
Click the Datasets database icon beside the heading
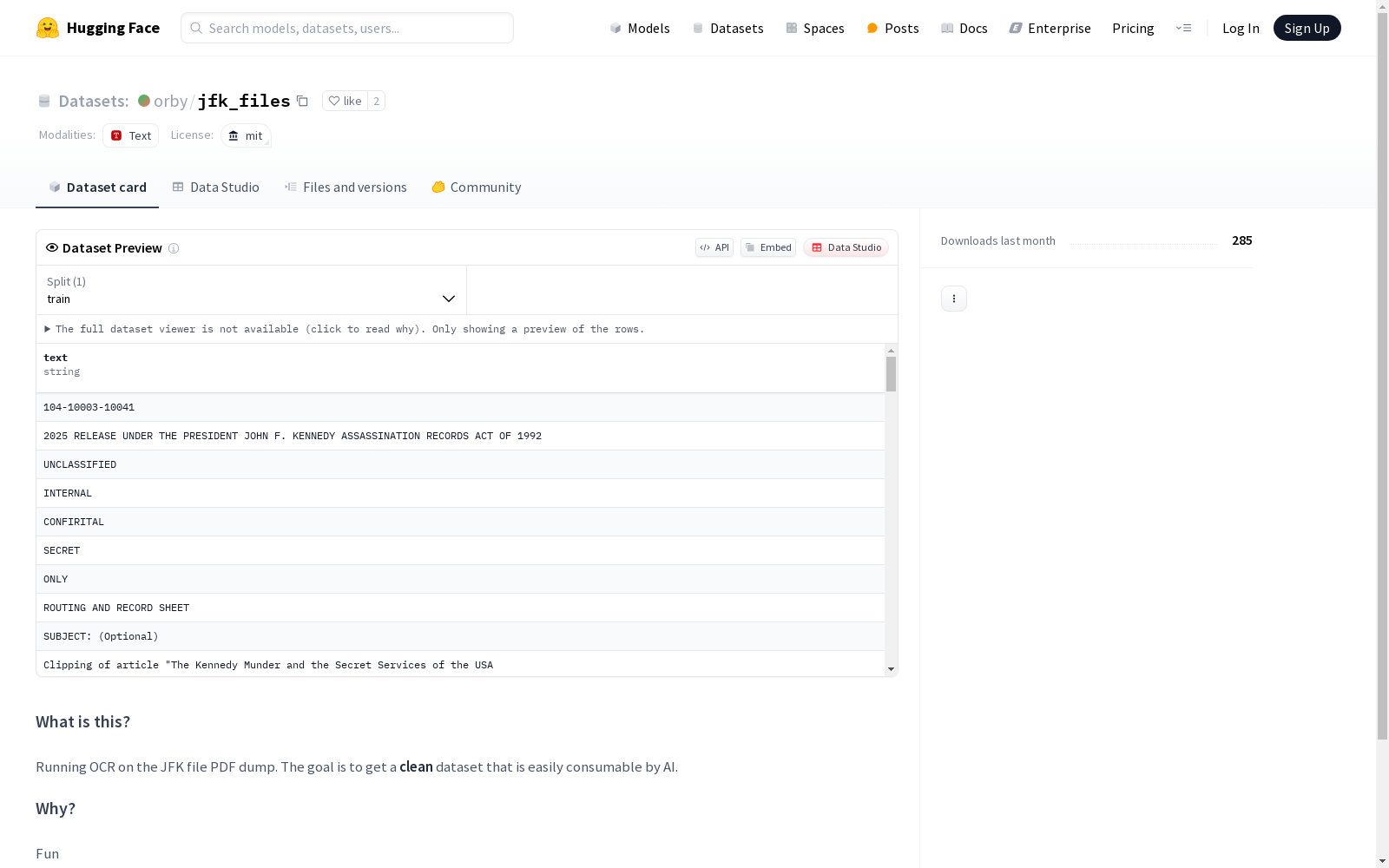point(44,102)
